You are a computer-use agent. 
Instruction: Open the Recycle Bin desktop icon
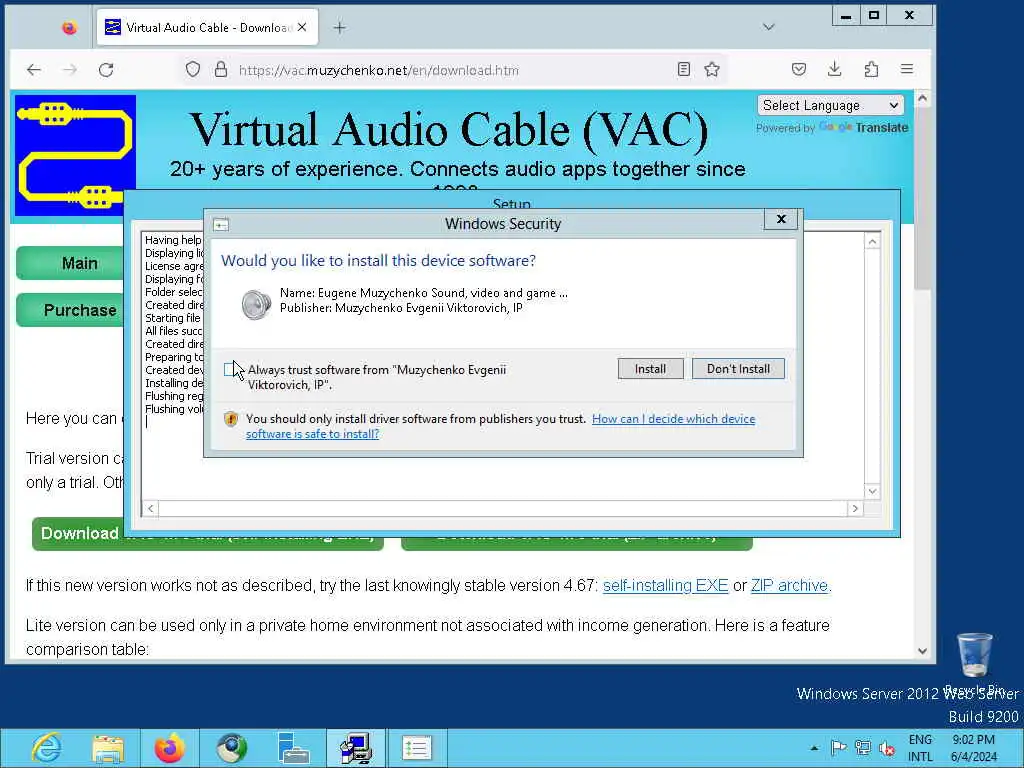click(x=974, y=661)
